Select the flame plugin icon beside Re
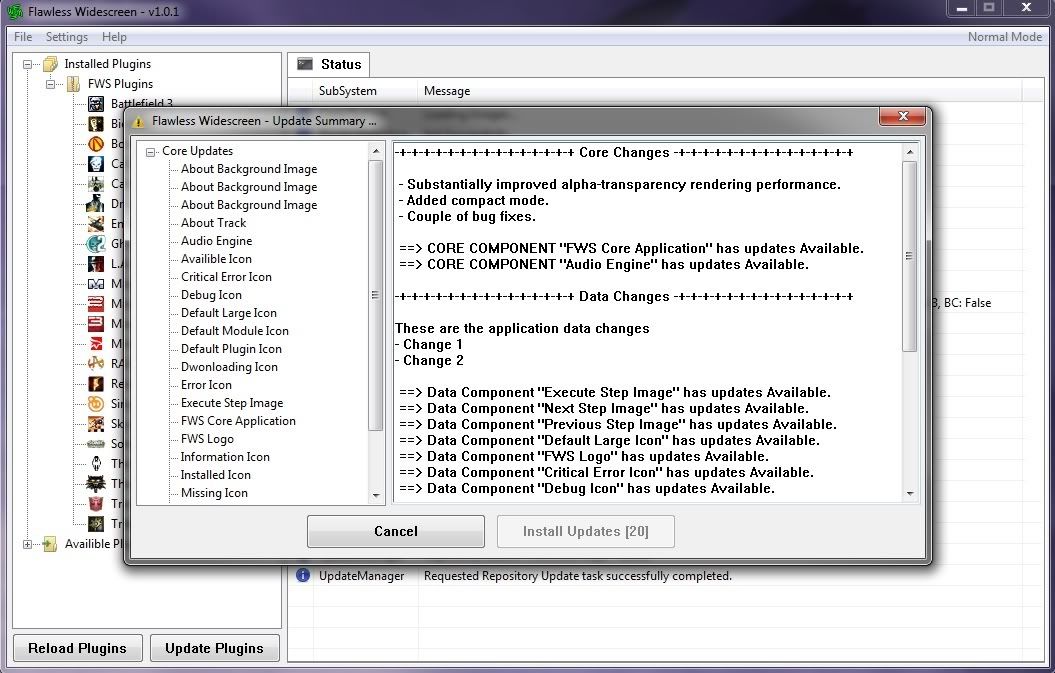The width and height of the screenshot is (1055, 673). pyautogui.click(x=96, y=384)
